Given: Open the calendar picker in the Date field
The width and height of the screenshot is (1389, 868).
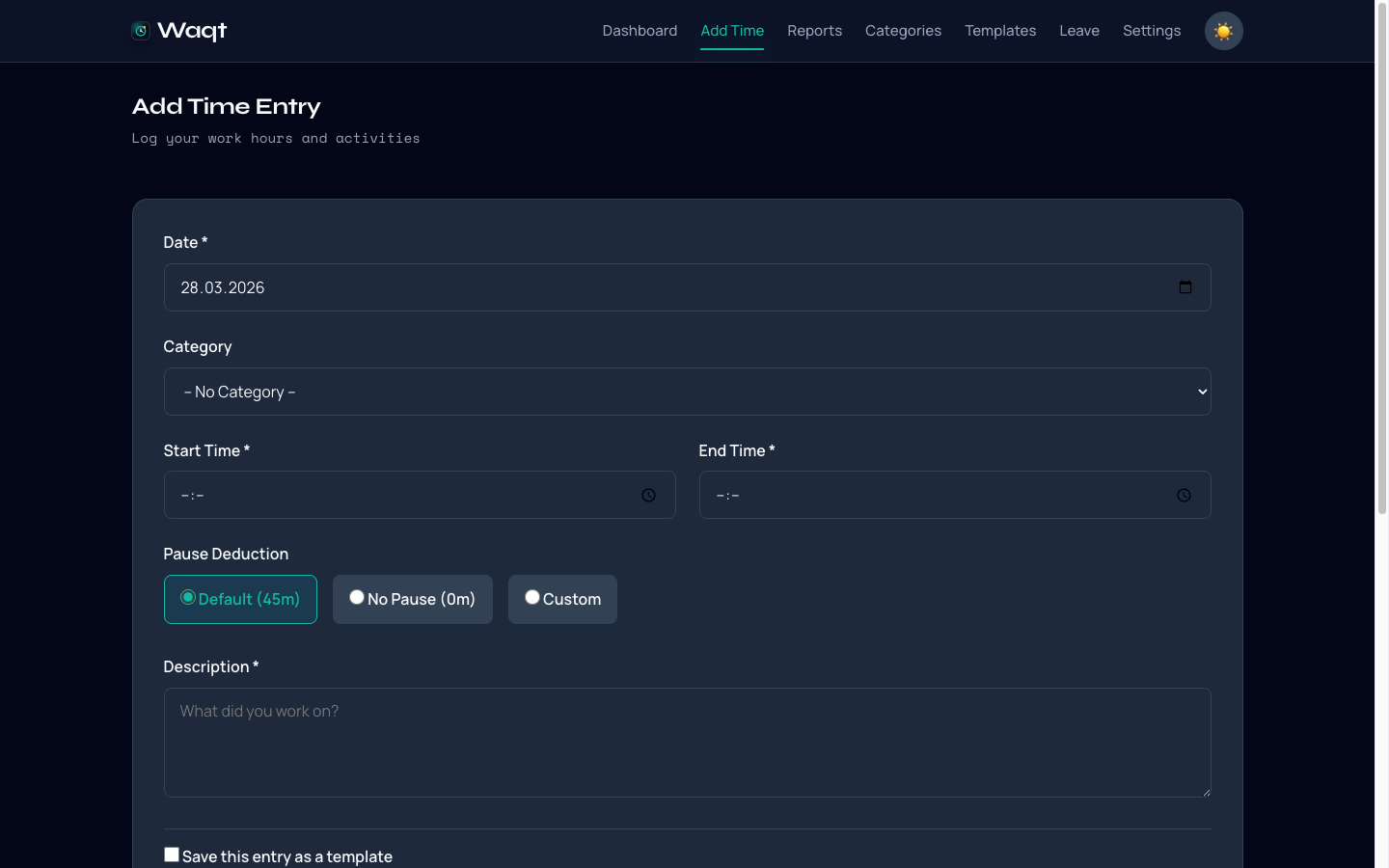Looking at the screenshot, I should click(1185, 286).
